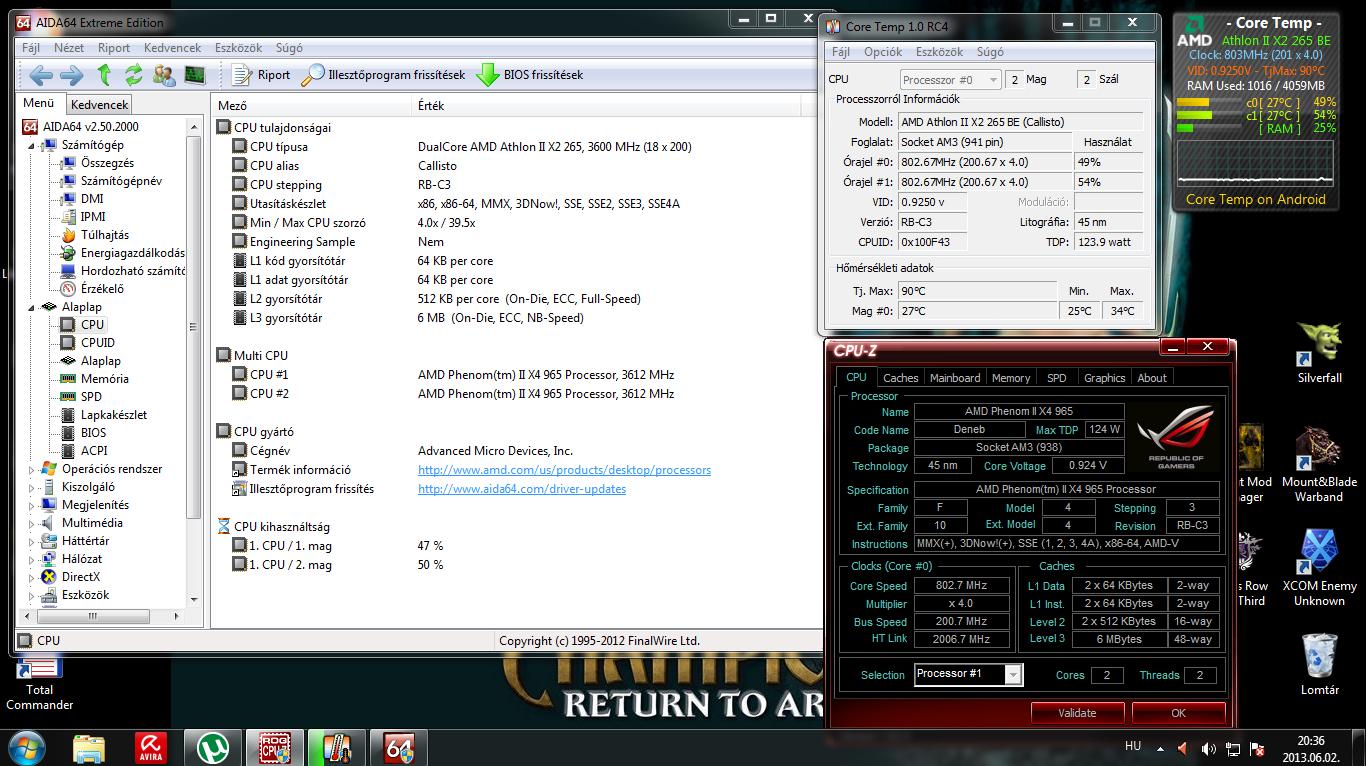Click the Érték column header
Screen dimensions: 1366x766
point(431,105)
